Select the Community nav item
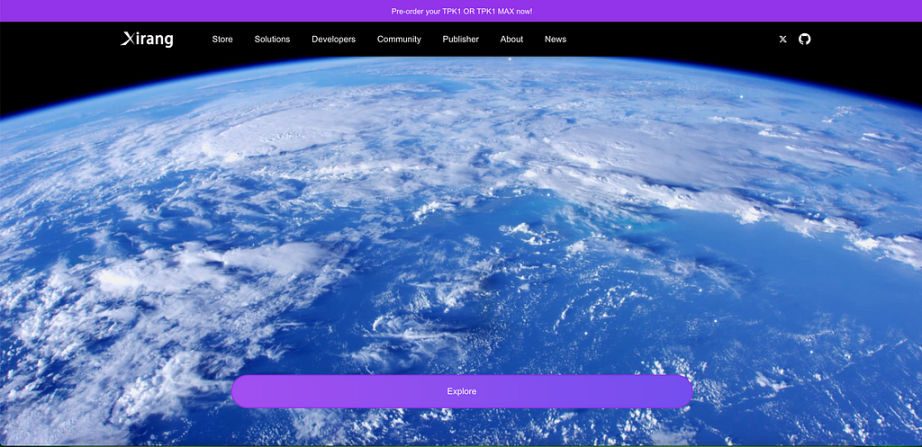 click(399, 39)
